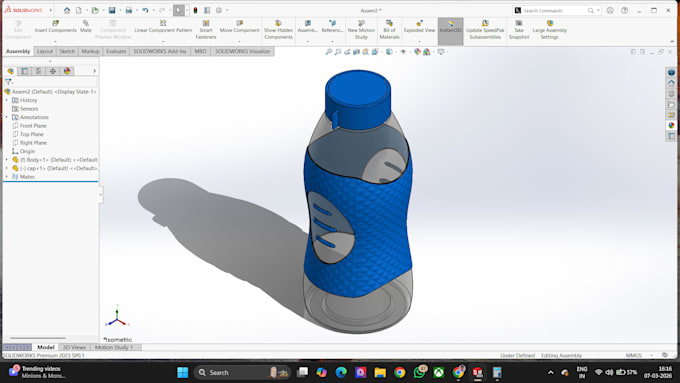
Task: Open the FeatureManager design tree tab
Action: pos(10,71)
